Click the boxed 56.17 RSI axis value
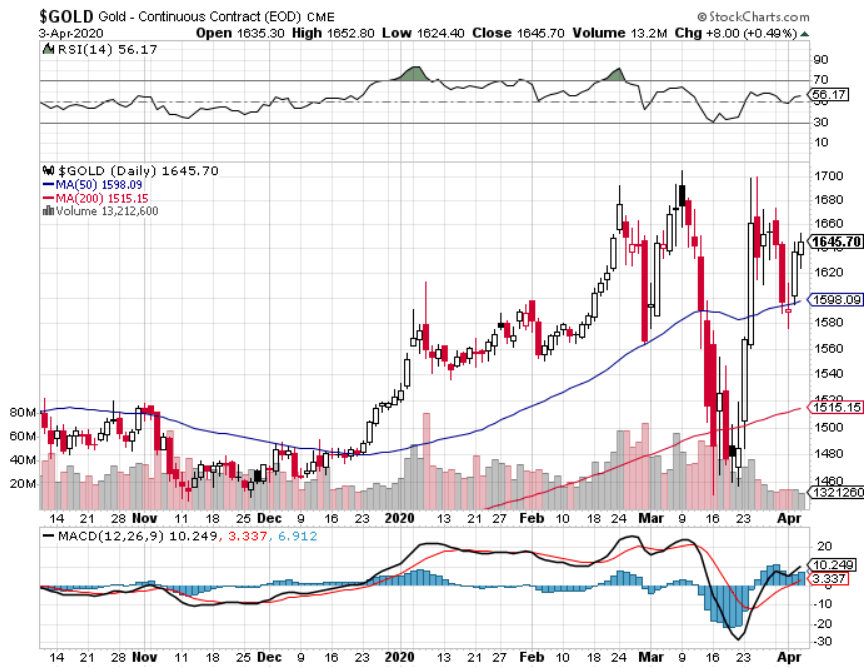868x669 pixels. click(x=829, y=95)
